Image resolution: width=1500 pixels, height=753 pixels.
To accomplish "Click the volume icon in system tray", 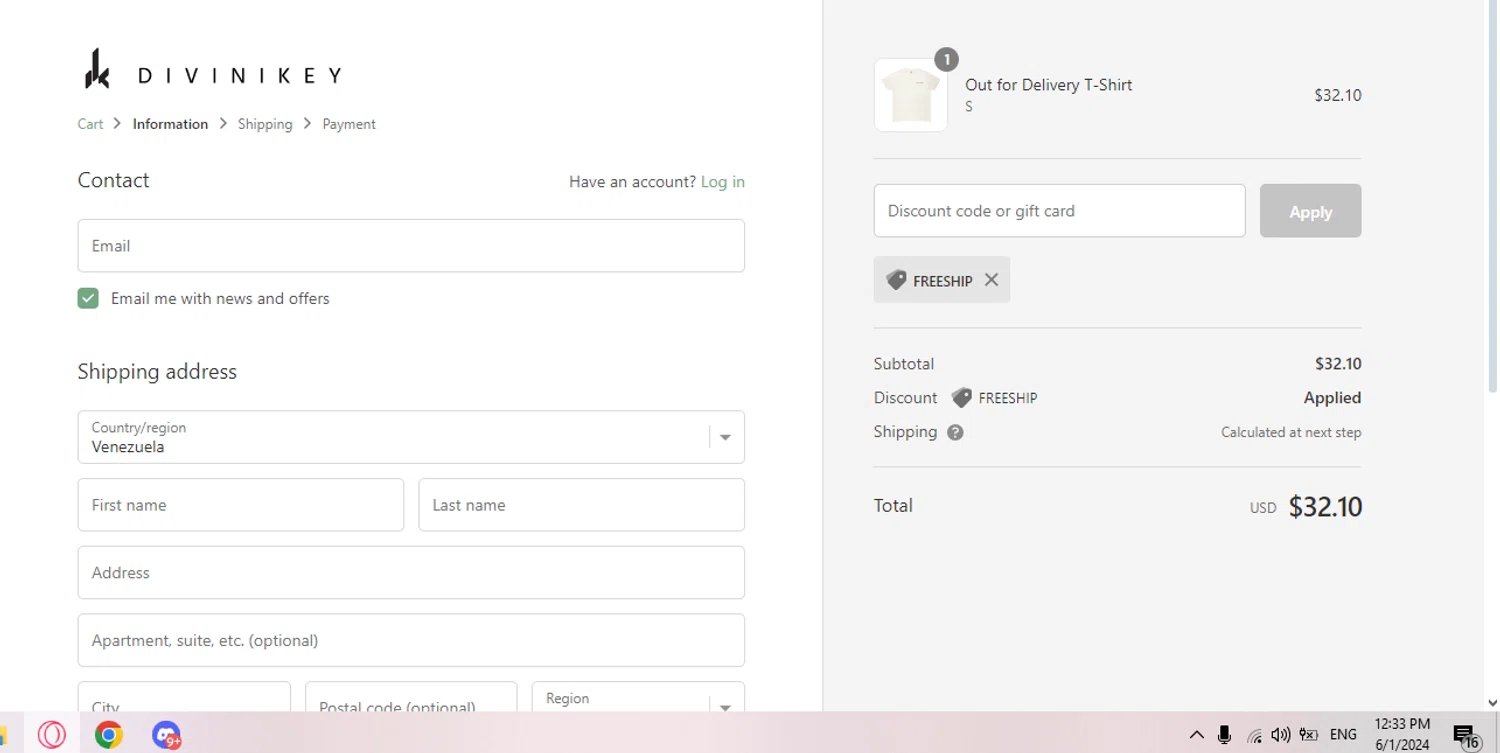I will 1280,735.
